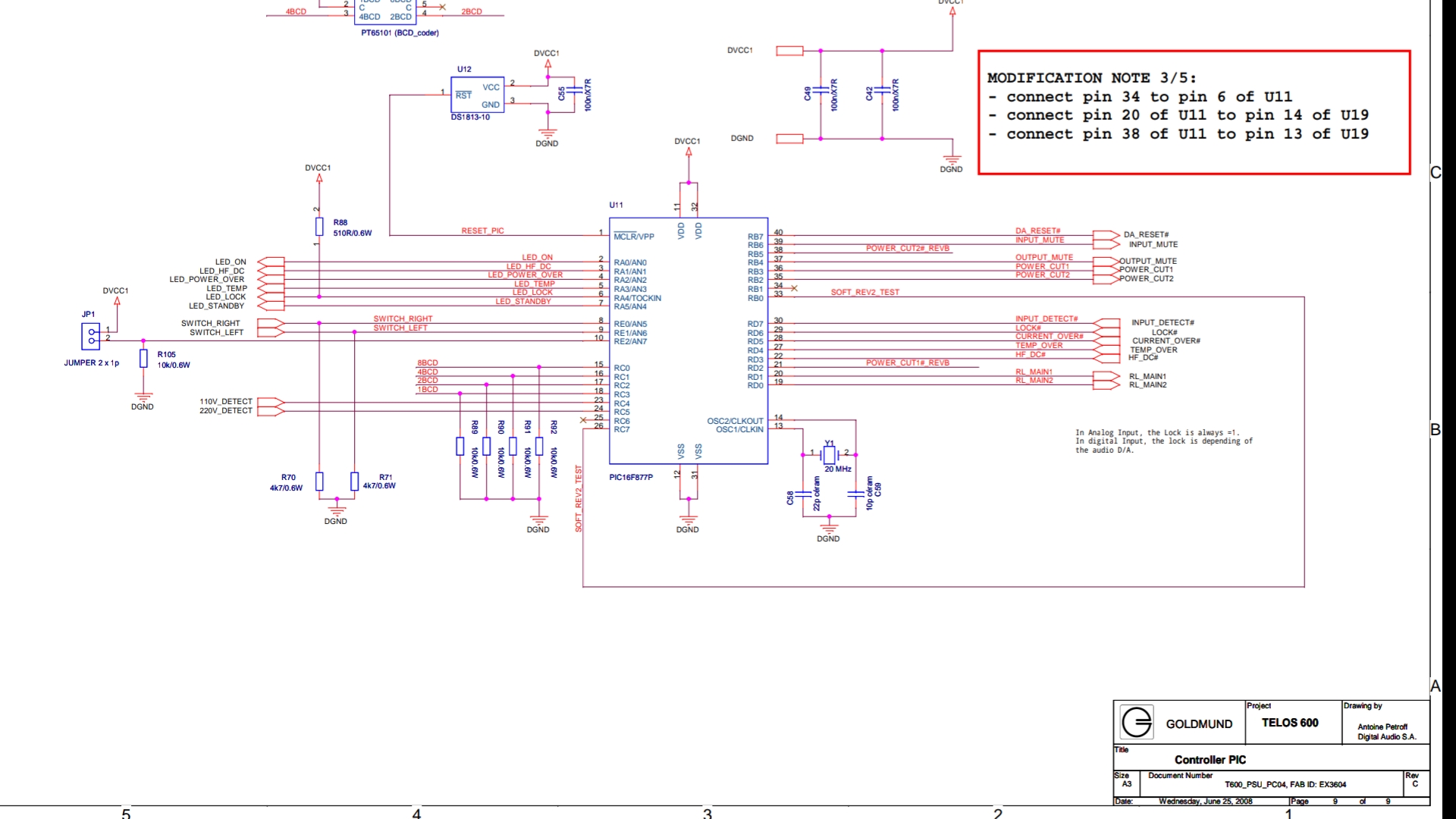Screen dimensions: 1456x819
Task: Click pull-down resistor R90 symbol
Action: click(486, 446)
